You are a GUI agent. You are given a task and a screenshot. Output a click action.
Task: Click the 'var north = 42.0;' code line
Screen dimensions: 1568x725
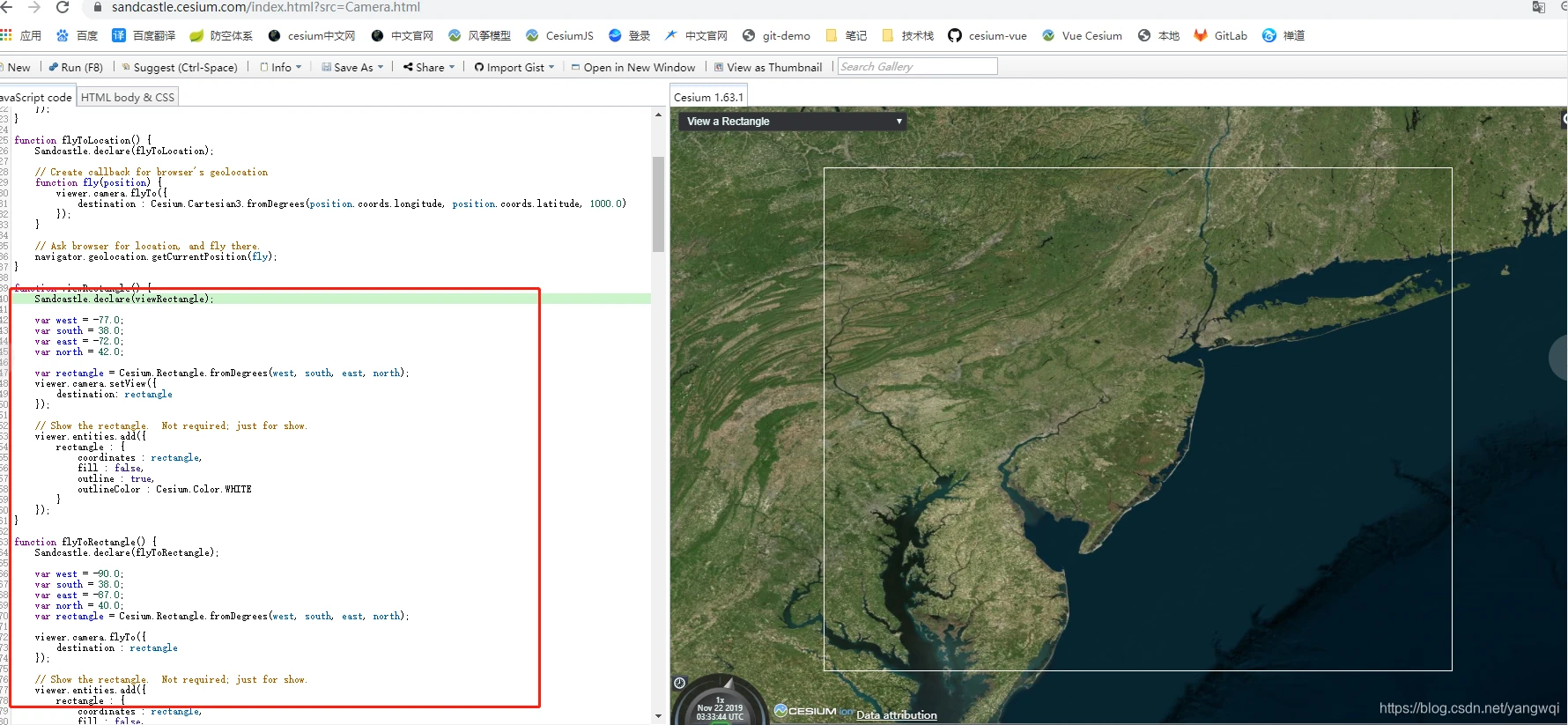point(79,352)
